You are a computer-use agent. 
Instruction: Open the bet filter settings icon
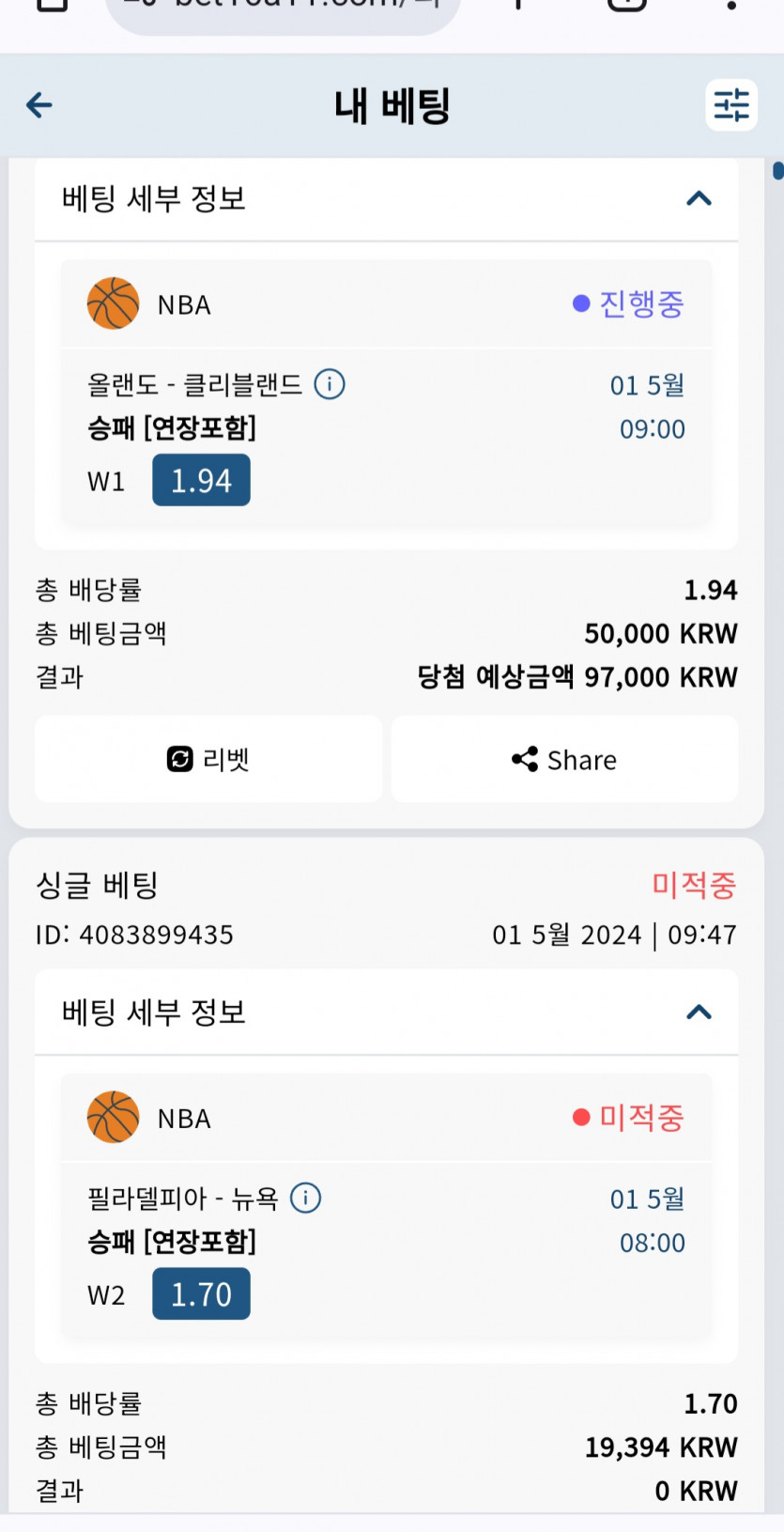730,105
